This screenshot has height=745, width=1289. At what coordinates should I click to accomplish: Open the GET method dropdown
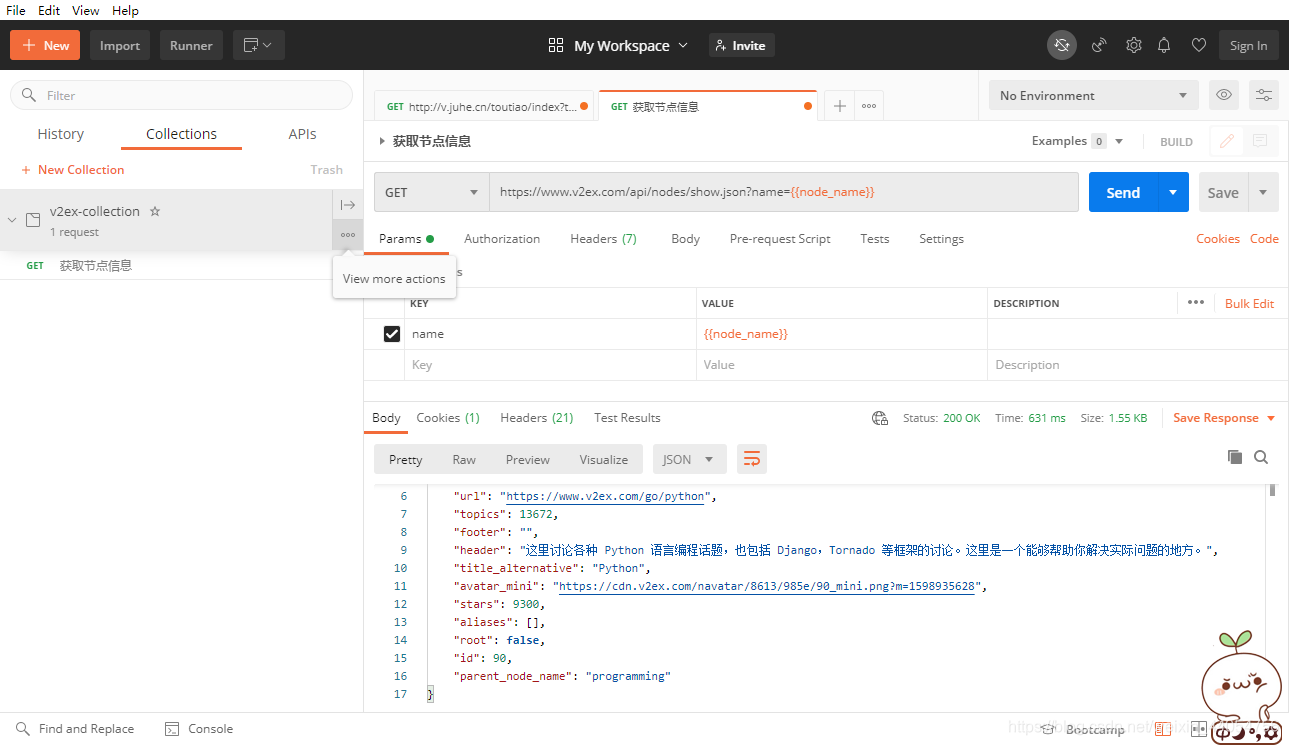click(x=432, y=192)
